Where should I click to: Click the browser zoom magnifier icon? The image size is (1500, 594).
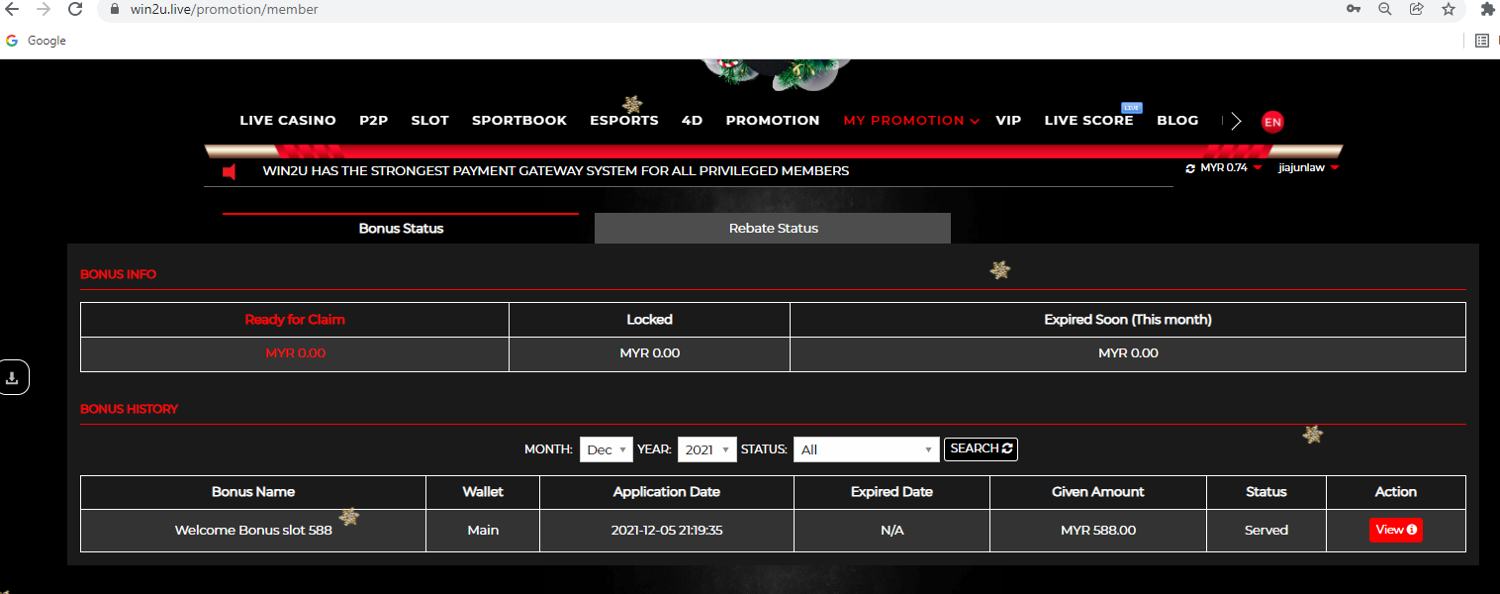(x=1385, y=9)
